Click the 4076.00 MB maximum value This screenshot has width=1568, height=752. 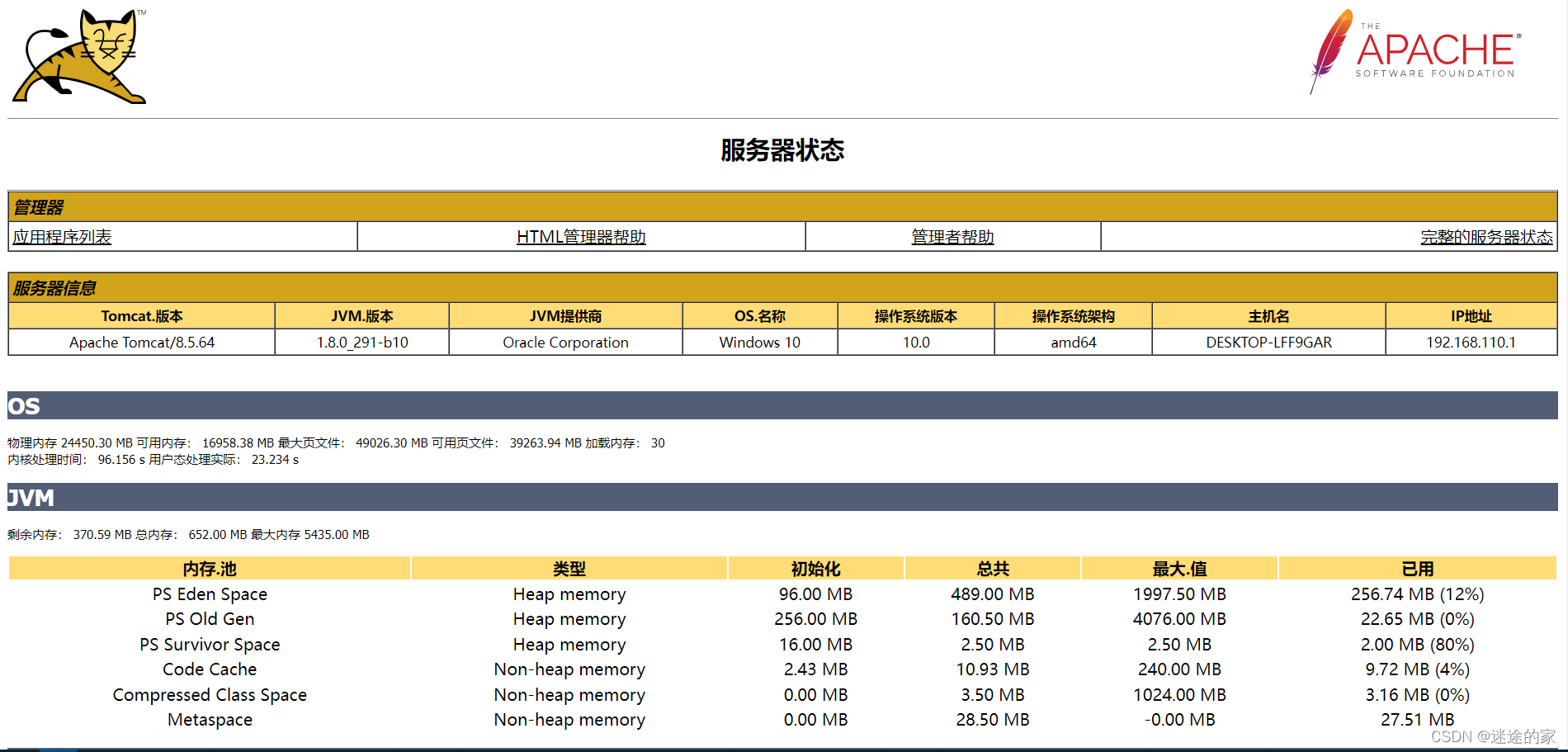[1179, 619]
